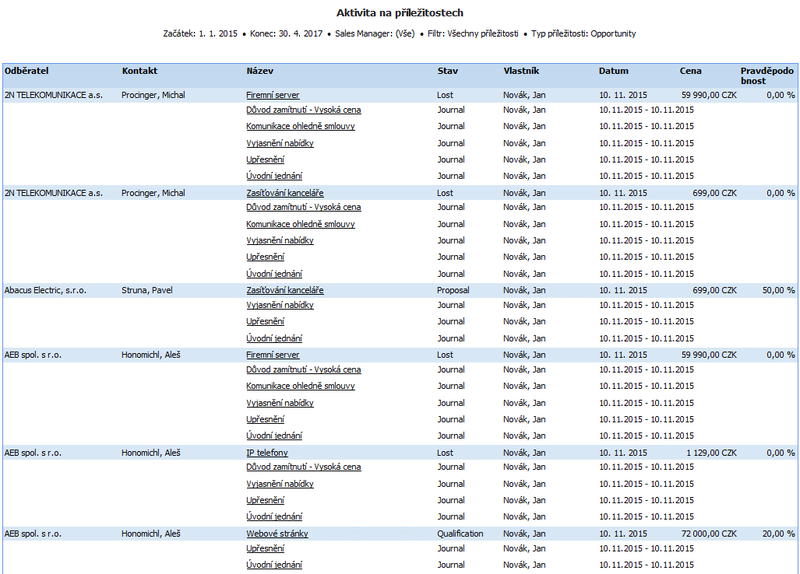Open the IP telefony opportunity link

[x=267, y=453]
